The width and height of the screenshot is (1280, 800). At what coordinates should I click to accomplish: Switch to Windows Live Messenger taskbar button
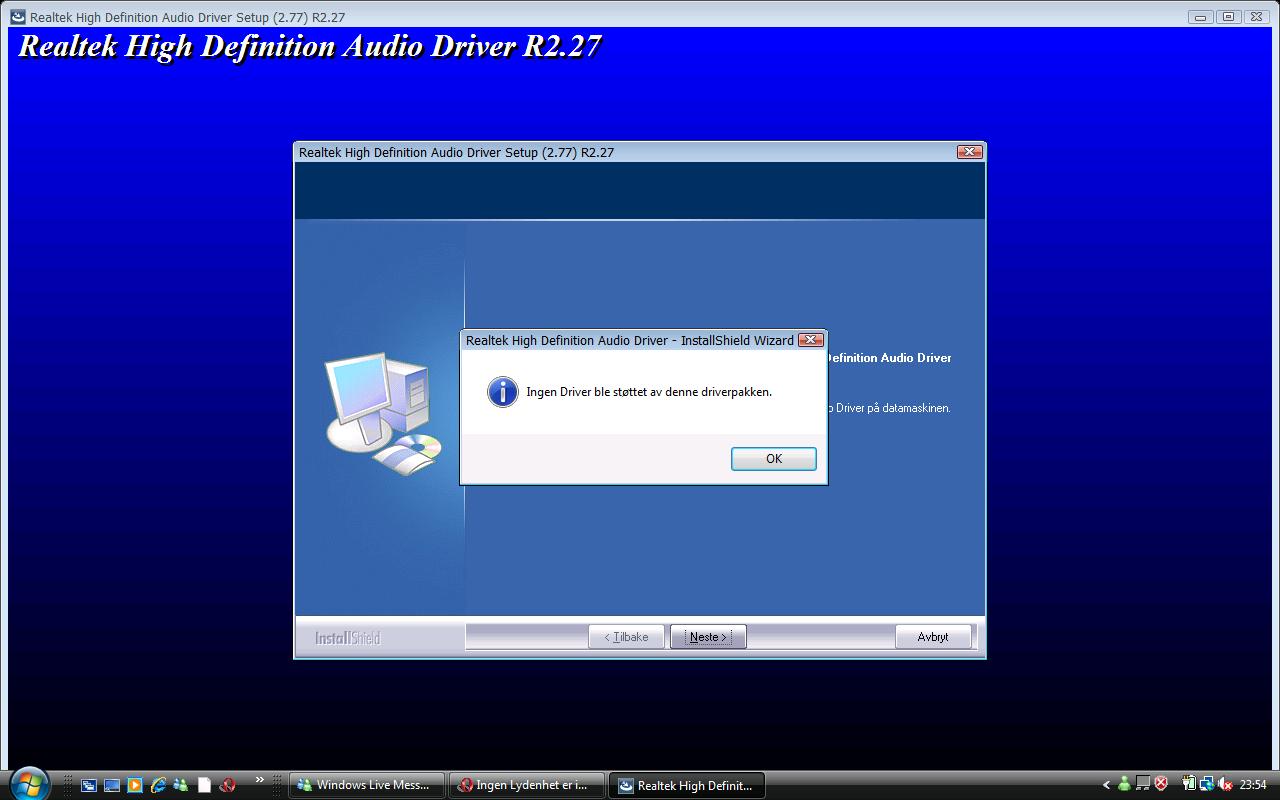point(367,785)
